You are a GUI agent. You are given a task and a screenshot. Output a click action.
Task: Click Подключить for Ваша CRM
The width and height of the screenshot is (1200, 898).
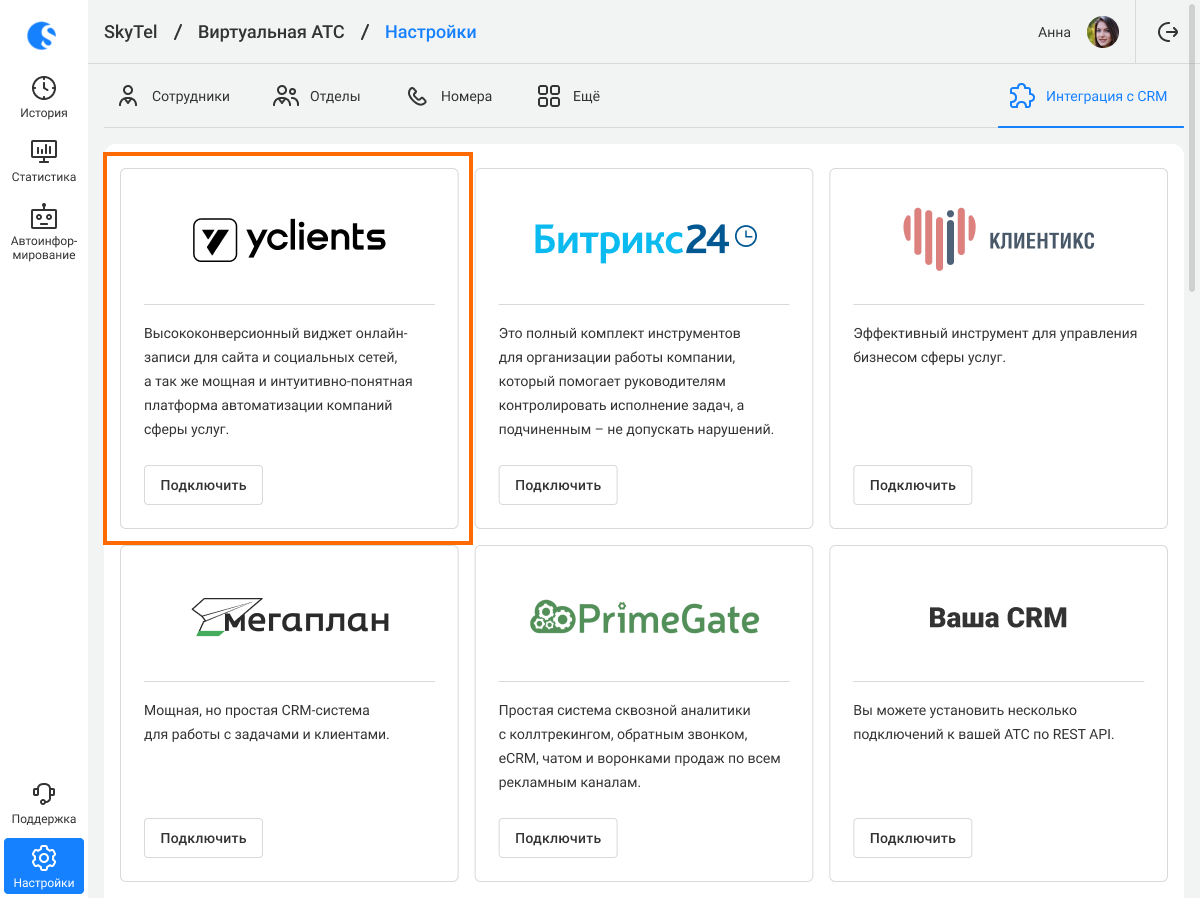tap(912, 838)
